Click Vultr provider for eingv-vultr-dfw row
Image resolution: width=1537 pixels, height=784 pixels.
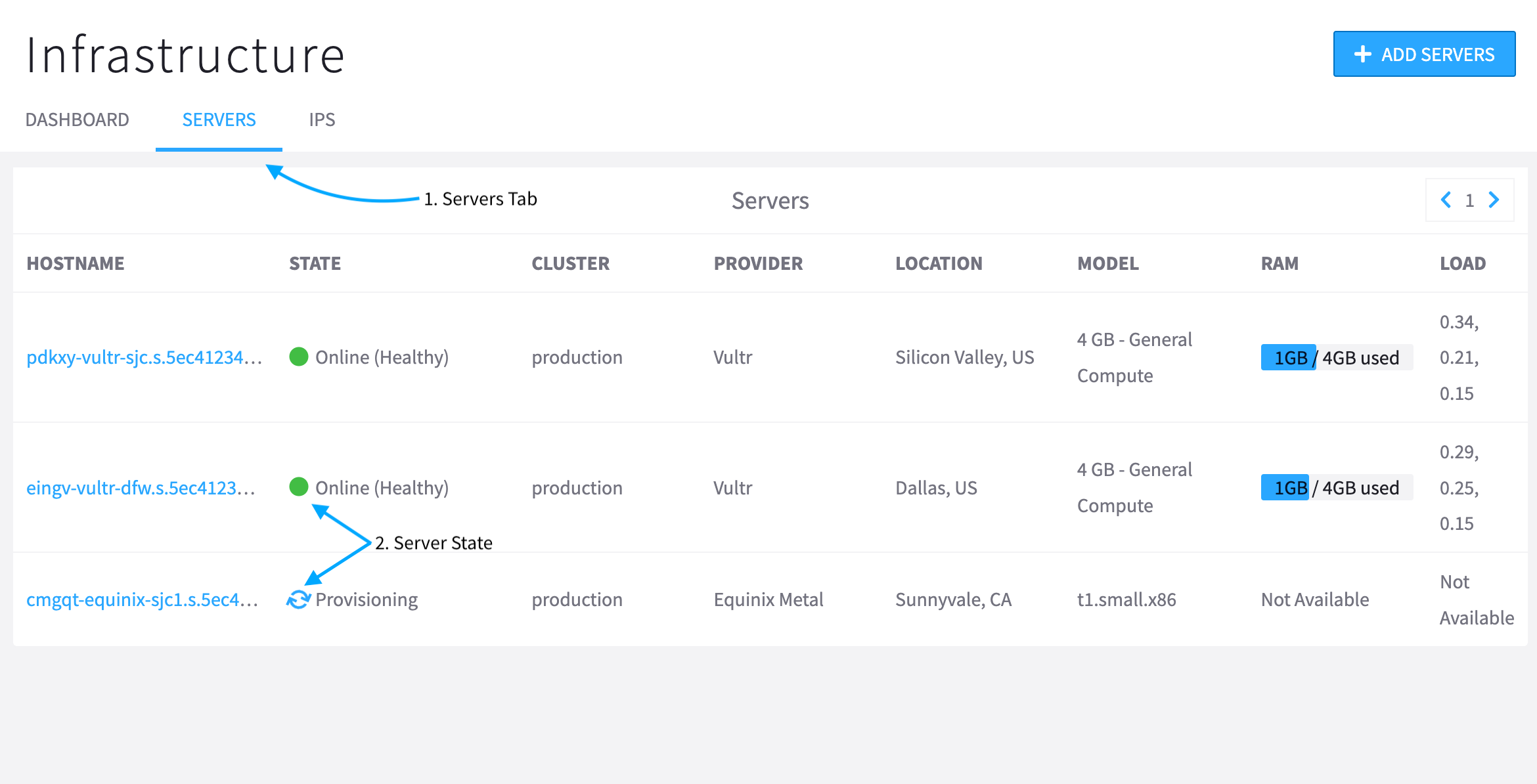(x=733, y=488)
